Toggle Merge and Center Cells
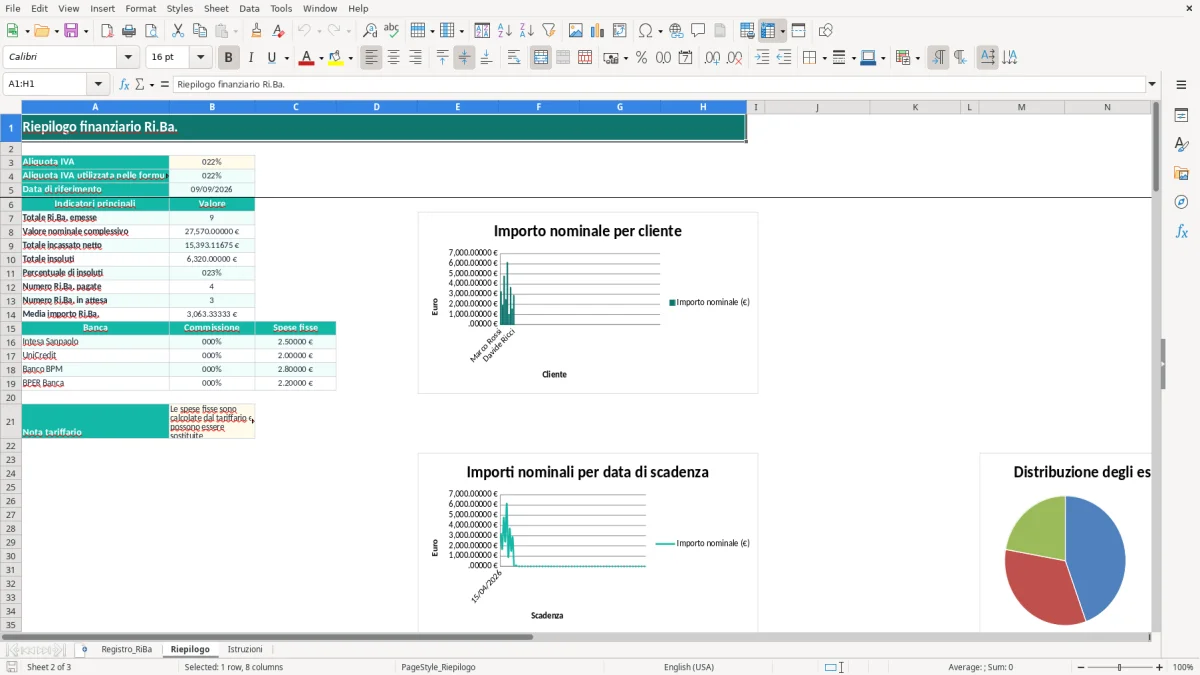 541,58
